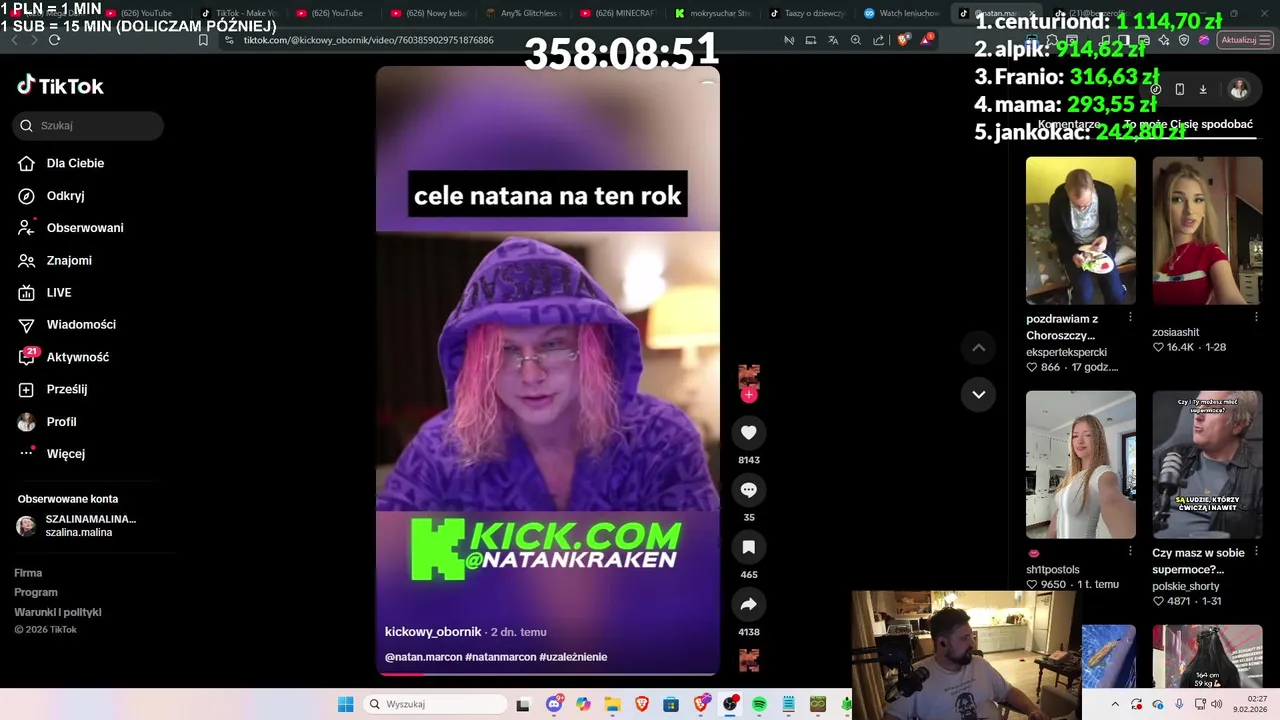
Task: Save video with bookmark icon
Action: click(748, 547)
